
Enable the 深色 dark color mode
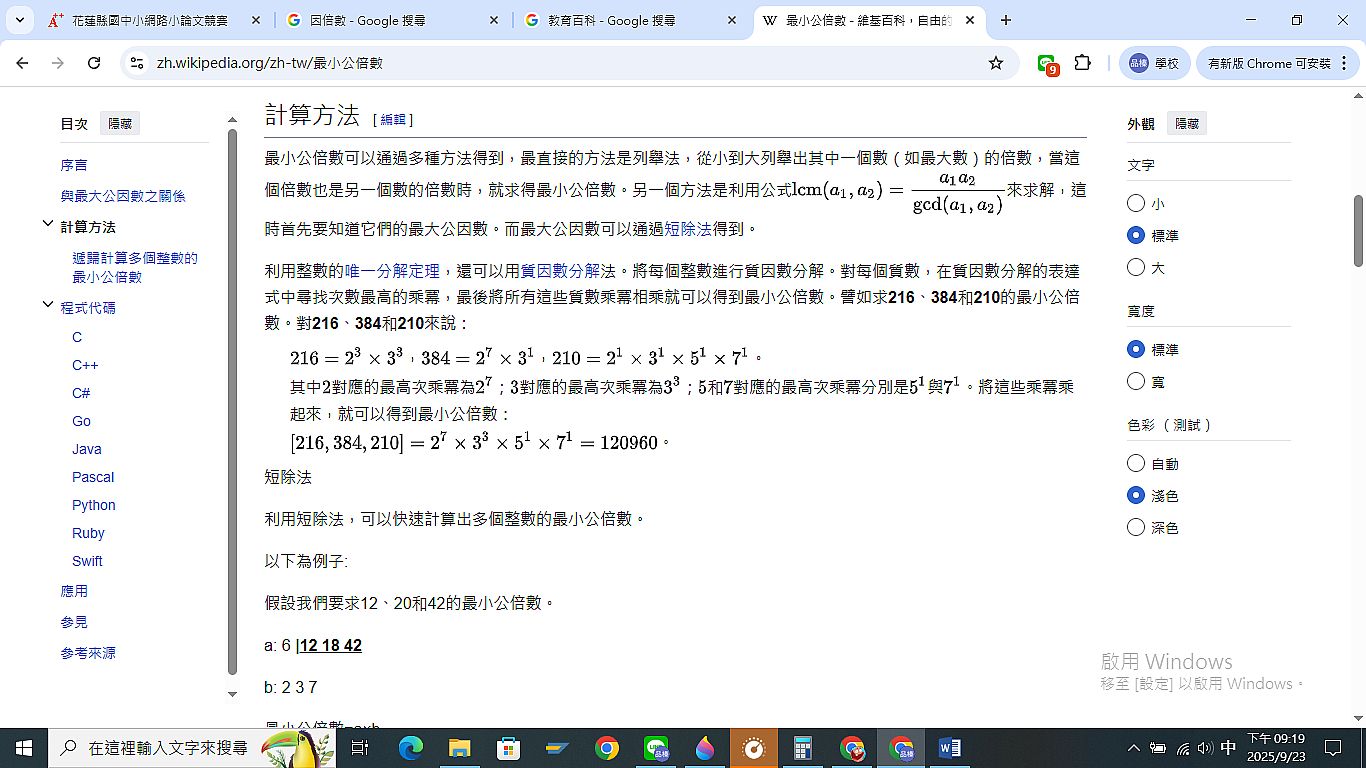click(x=1136, y=527)
